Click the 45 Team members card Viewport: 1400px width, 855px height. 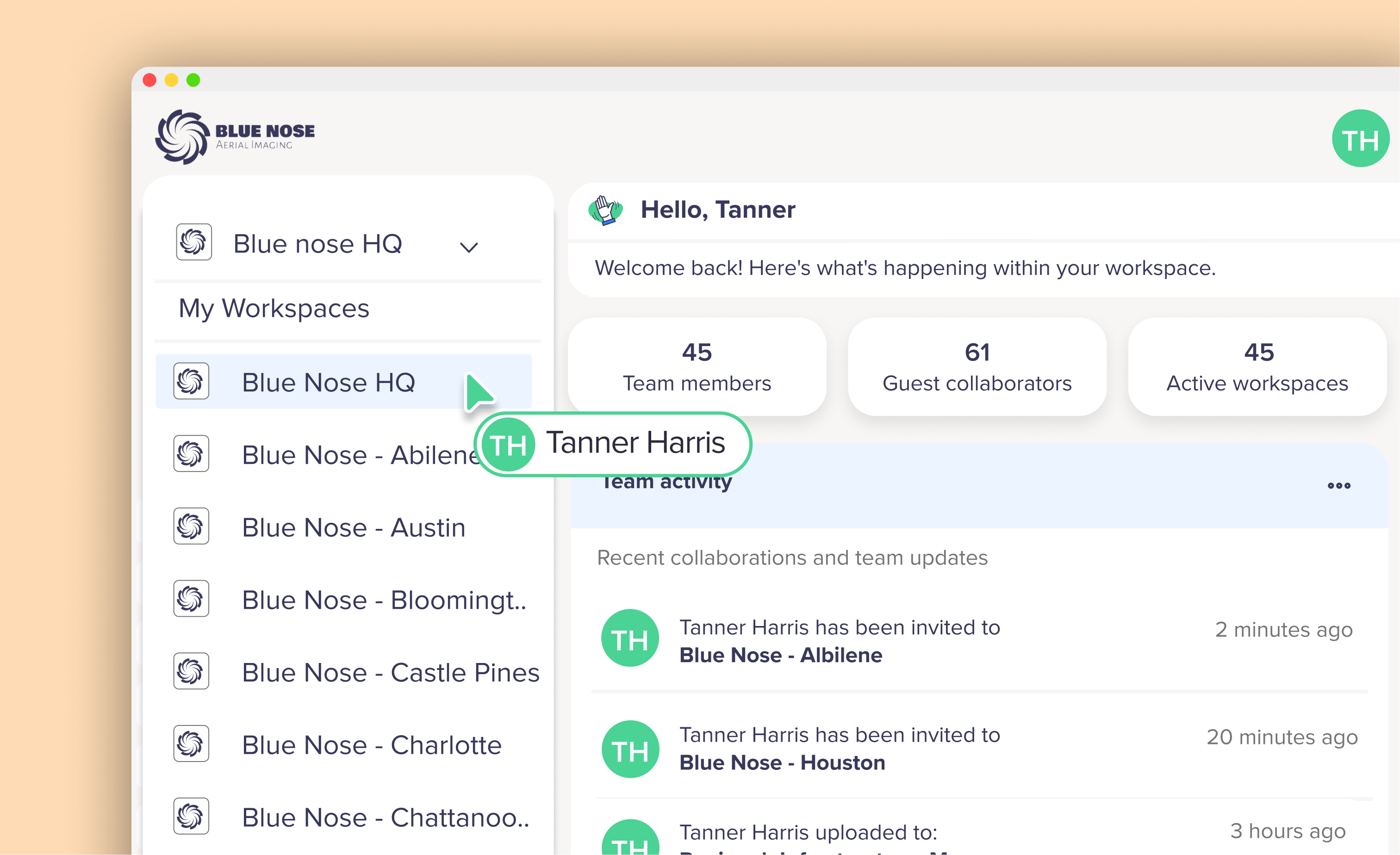click(697, 367)
